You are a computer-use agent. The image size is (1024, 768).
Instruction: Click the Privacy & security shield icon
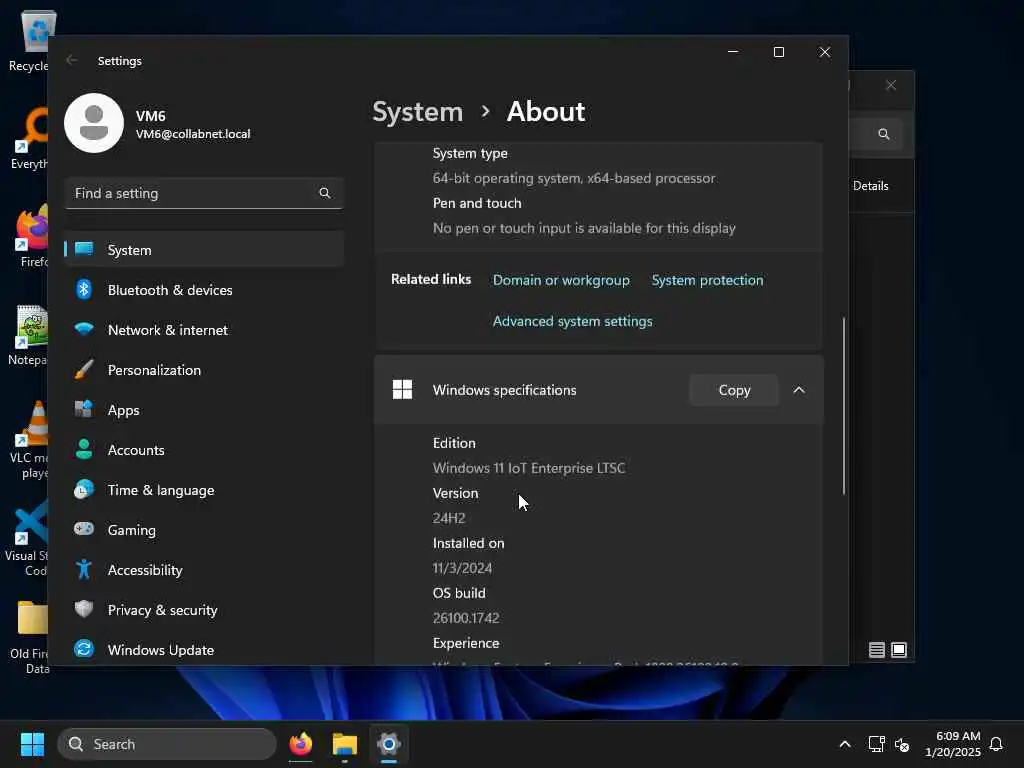tap(84, 609)
